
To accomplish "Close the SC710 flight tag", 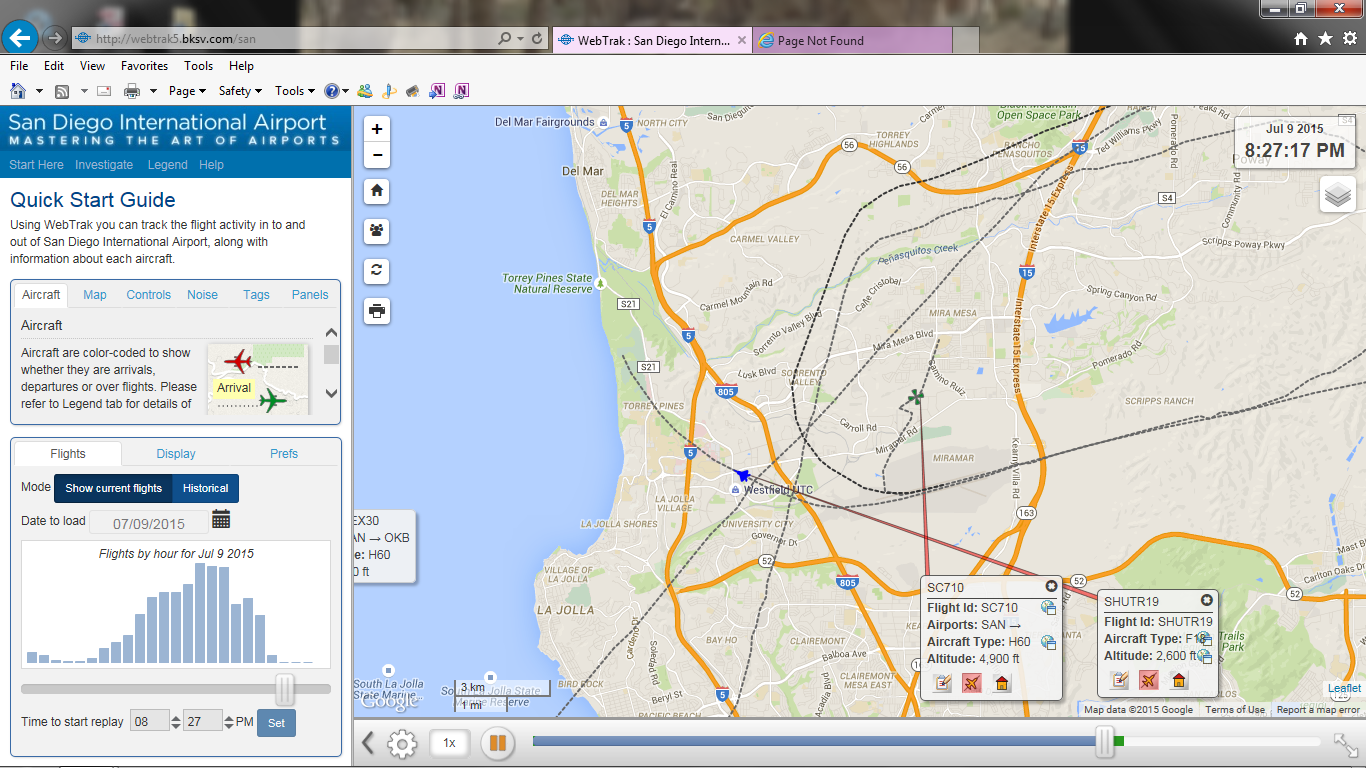I will pyautogui.click(x=1051, y=587).
